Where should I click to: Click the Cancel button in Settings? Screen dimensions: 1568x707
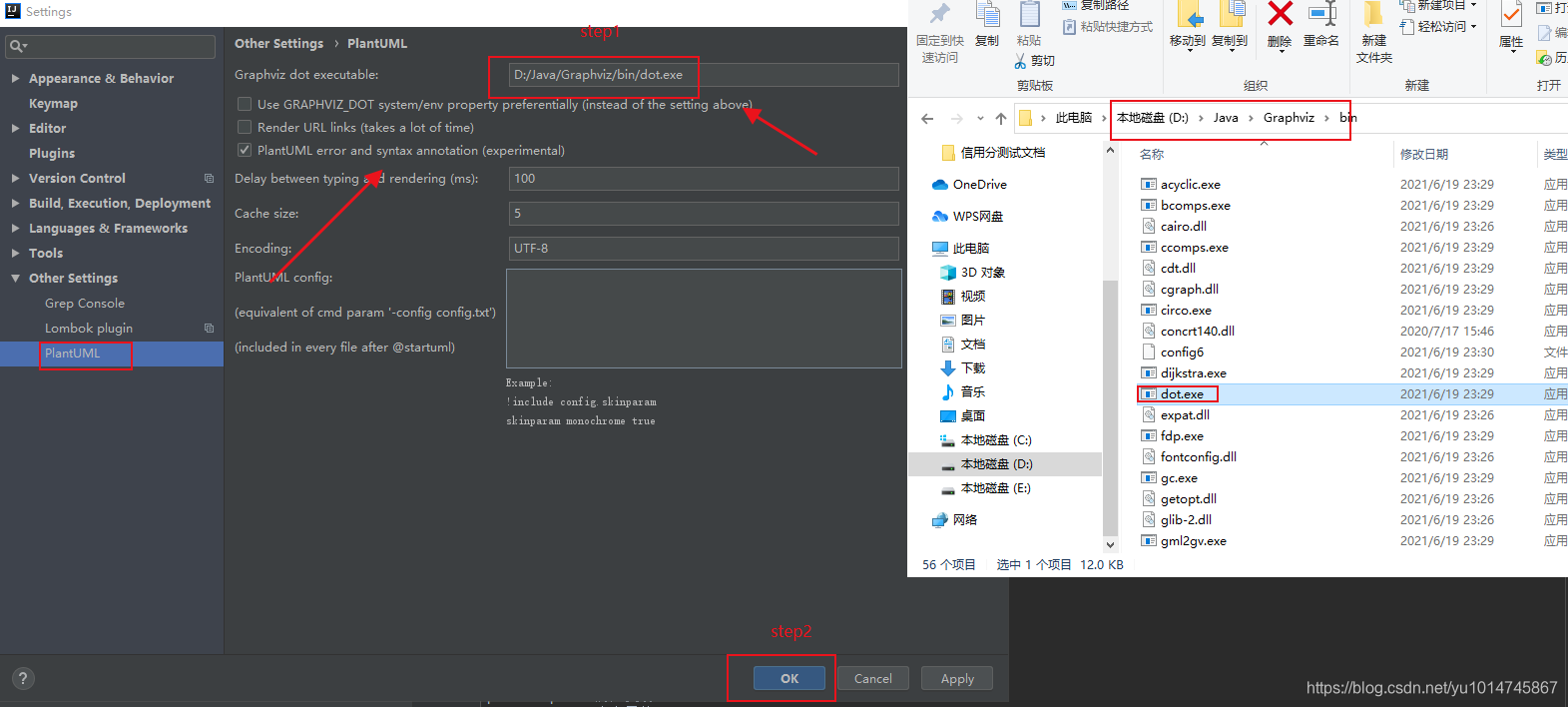pyautogui.click(x=873, y=678)
